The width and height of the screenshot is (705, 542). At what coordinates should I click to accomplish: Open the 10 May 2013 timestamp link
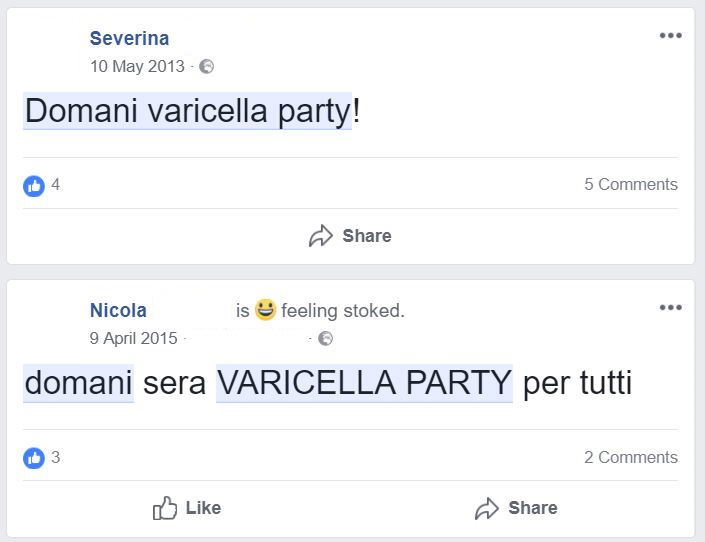click(137, 67)
